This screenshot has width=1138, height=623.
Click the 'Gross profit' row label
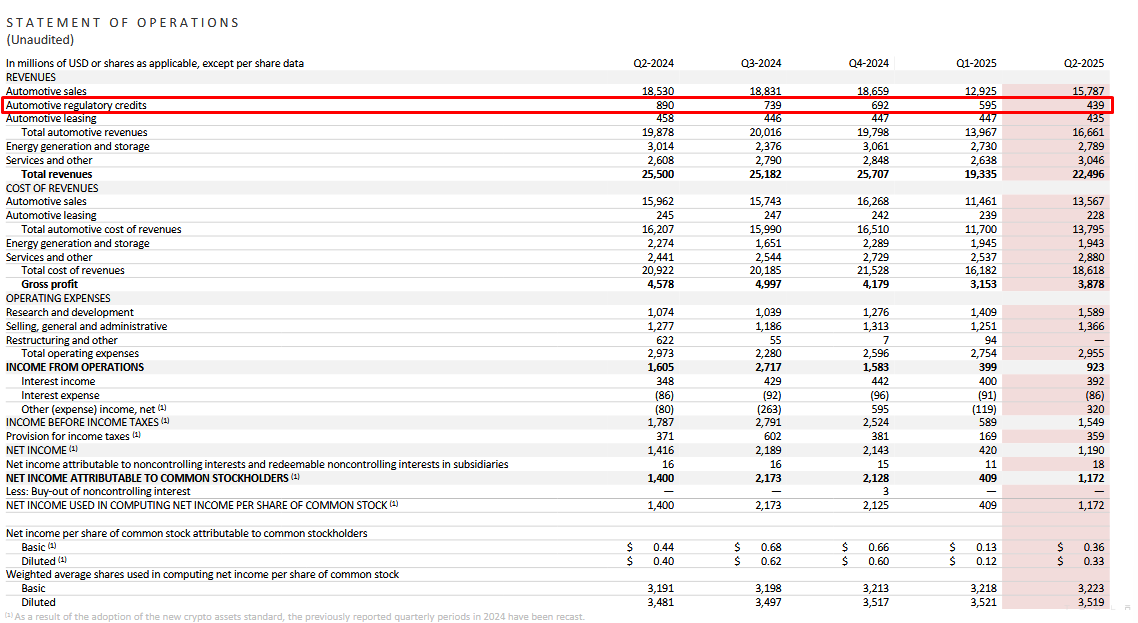(x=49, y=285)
